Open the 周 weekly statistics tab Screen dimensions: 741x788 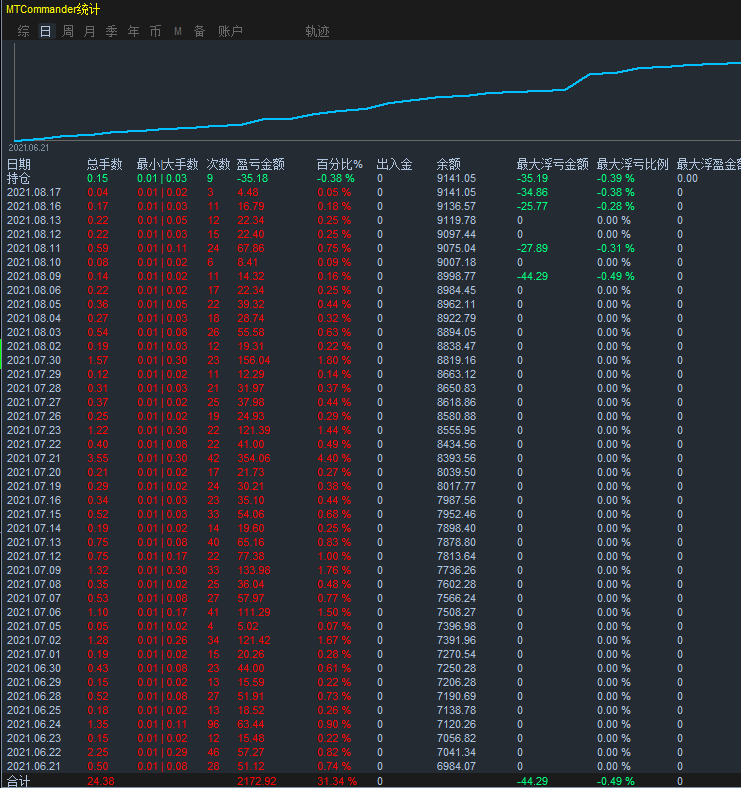pos(68,31)
